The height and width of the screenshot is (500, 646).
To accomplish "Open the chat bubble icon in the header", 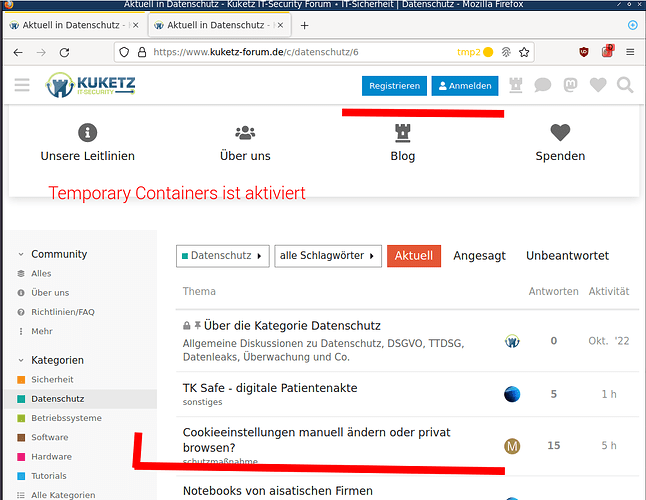I will coord(543,85).
